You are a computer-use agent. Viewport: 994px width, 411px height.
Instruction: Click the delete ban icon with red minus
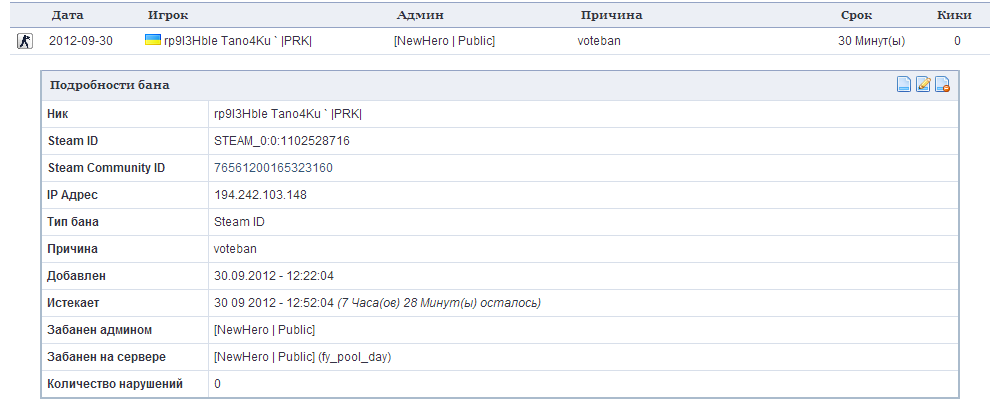943,84
